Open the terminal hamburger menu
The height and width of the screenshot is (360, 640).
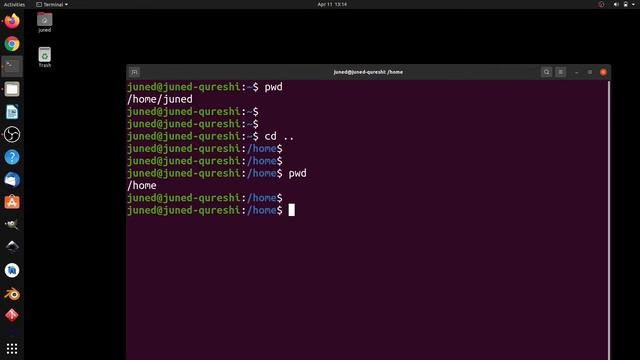coord(560,72)
